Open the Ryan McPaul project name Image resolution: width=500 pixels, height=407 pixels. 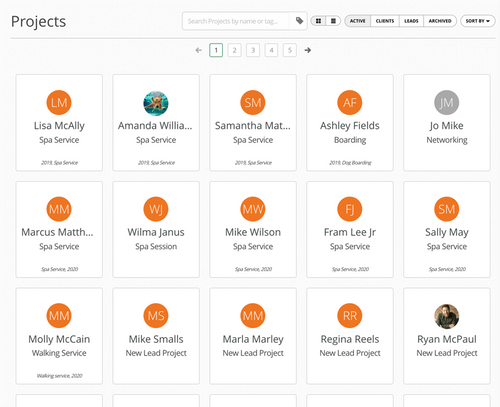447,339
